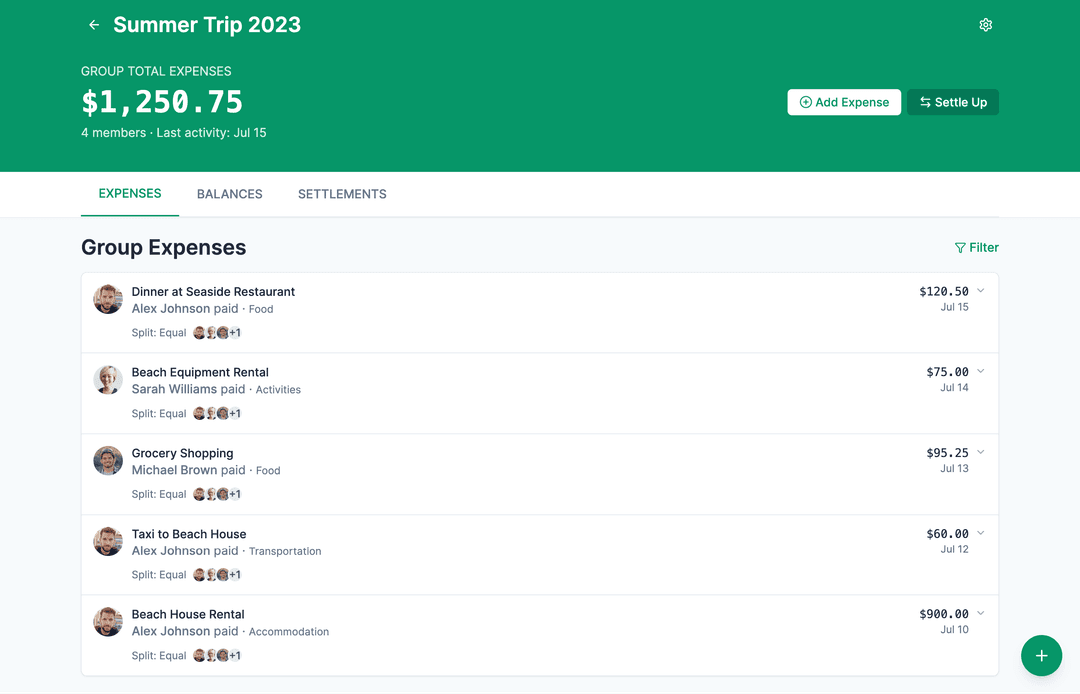Expand the Beach House Rental expense details

coord(979,613)
